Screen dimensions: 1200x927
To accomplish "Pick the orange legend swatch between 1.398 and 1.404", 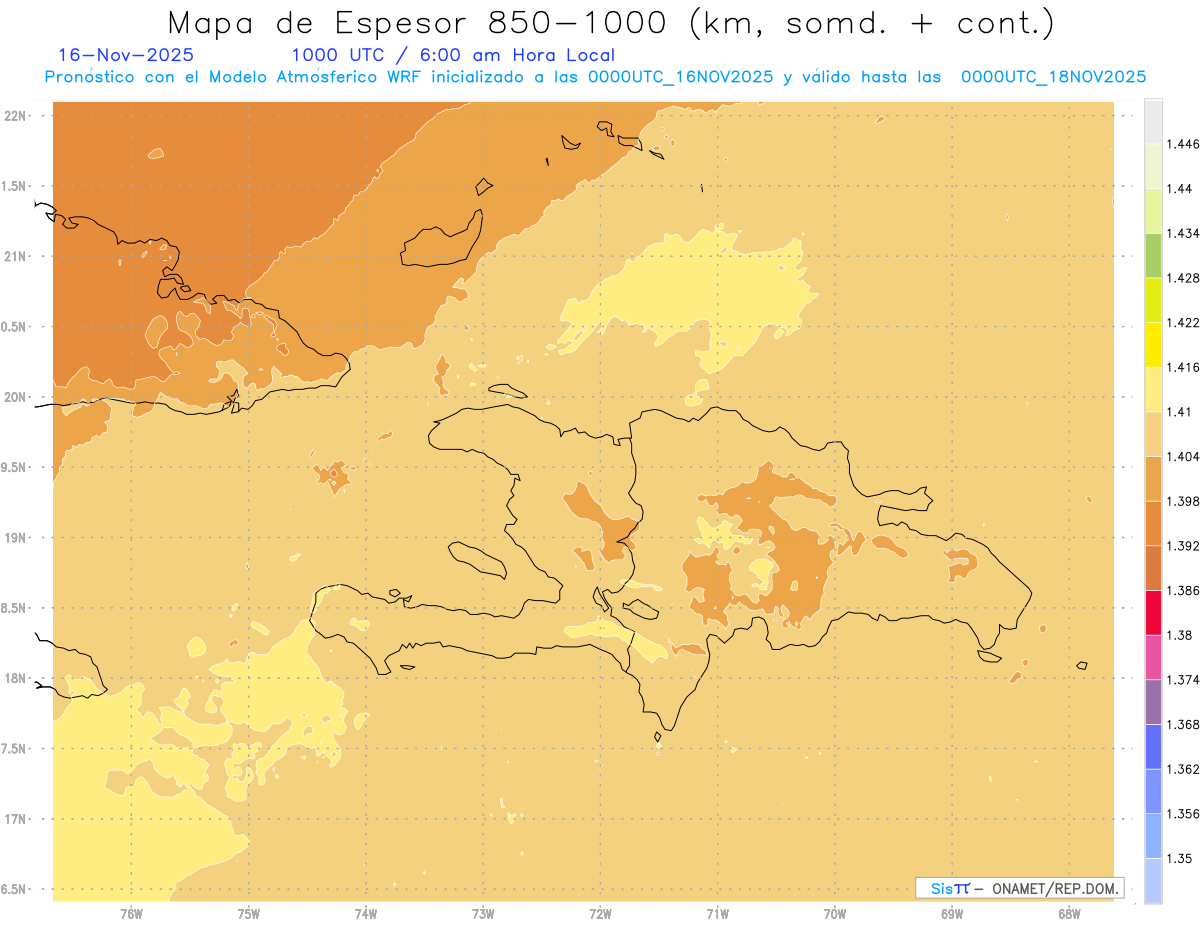I will pyautogui.click(x=1153, y=478).
